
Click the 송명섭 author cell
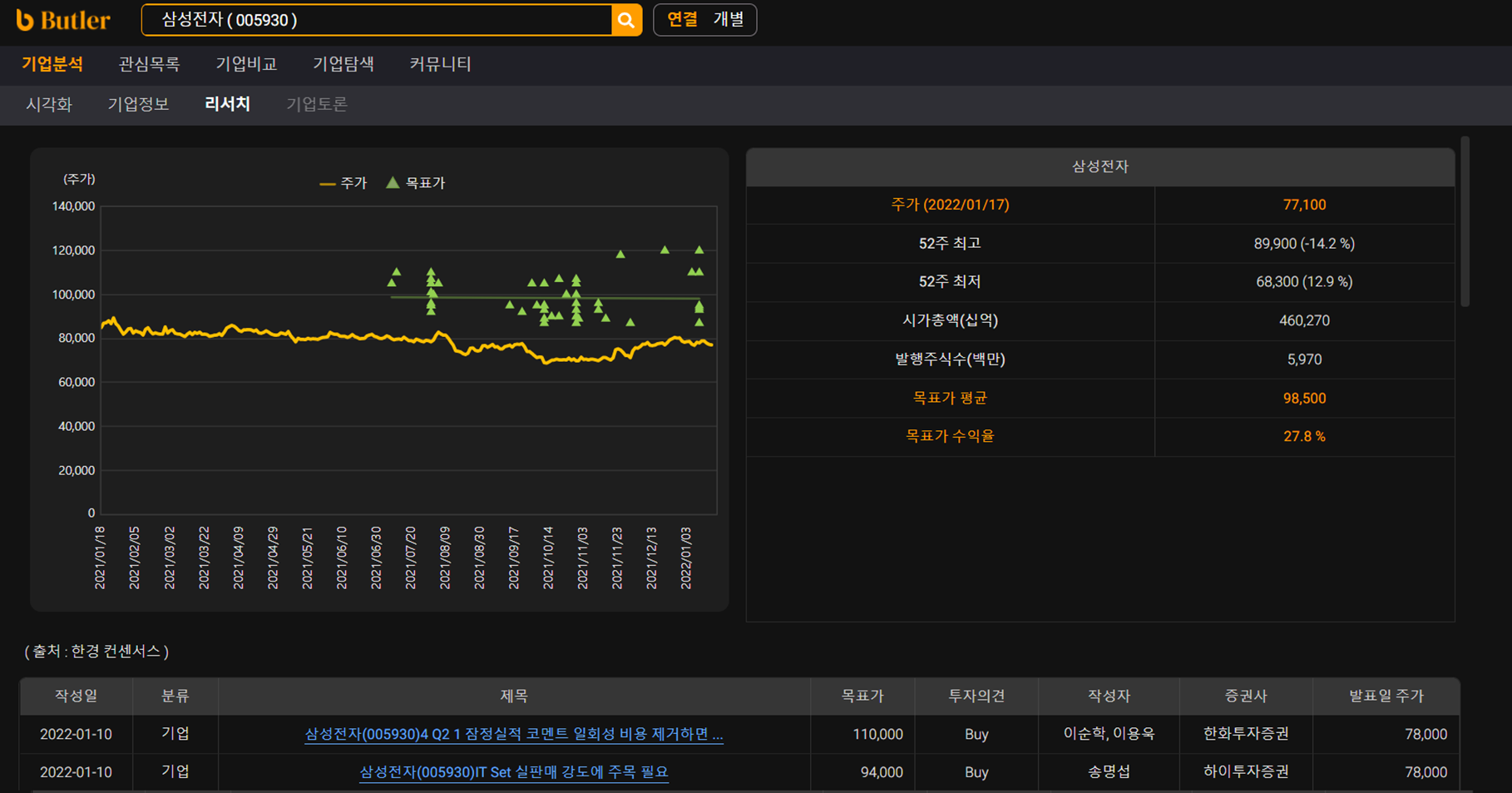pyautogui.click(x=1109, y=772)
